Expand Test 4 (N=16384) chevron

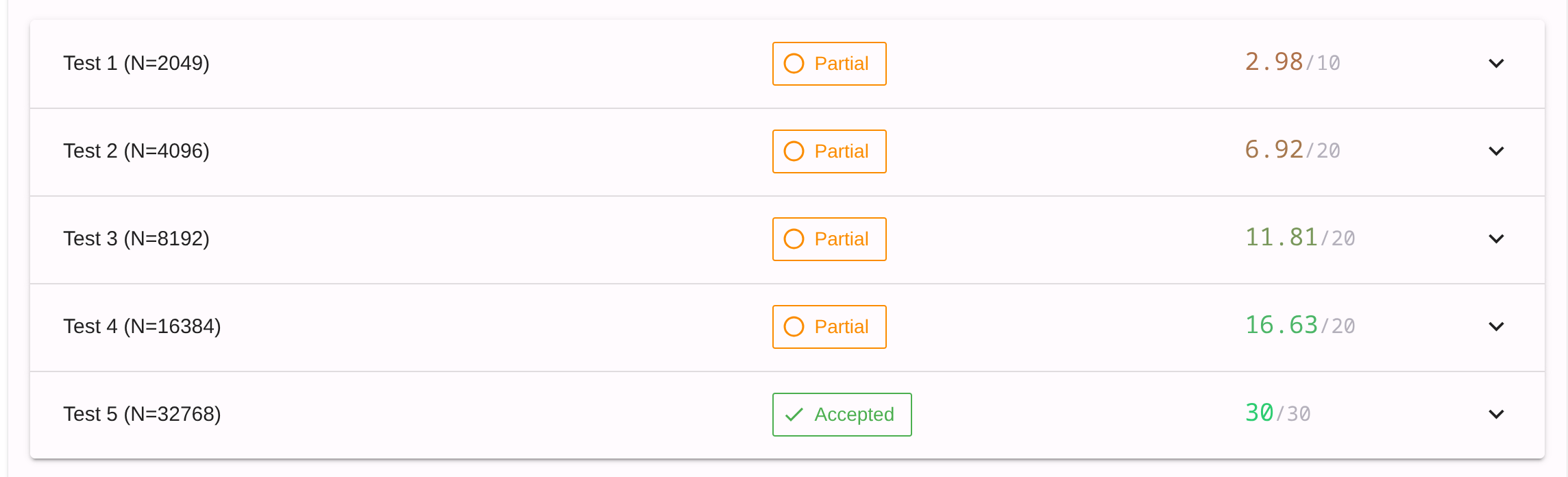coord(1496,327)
